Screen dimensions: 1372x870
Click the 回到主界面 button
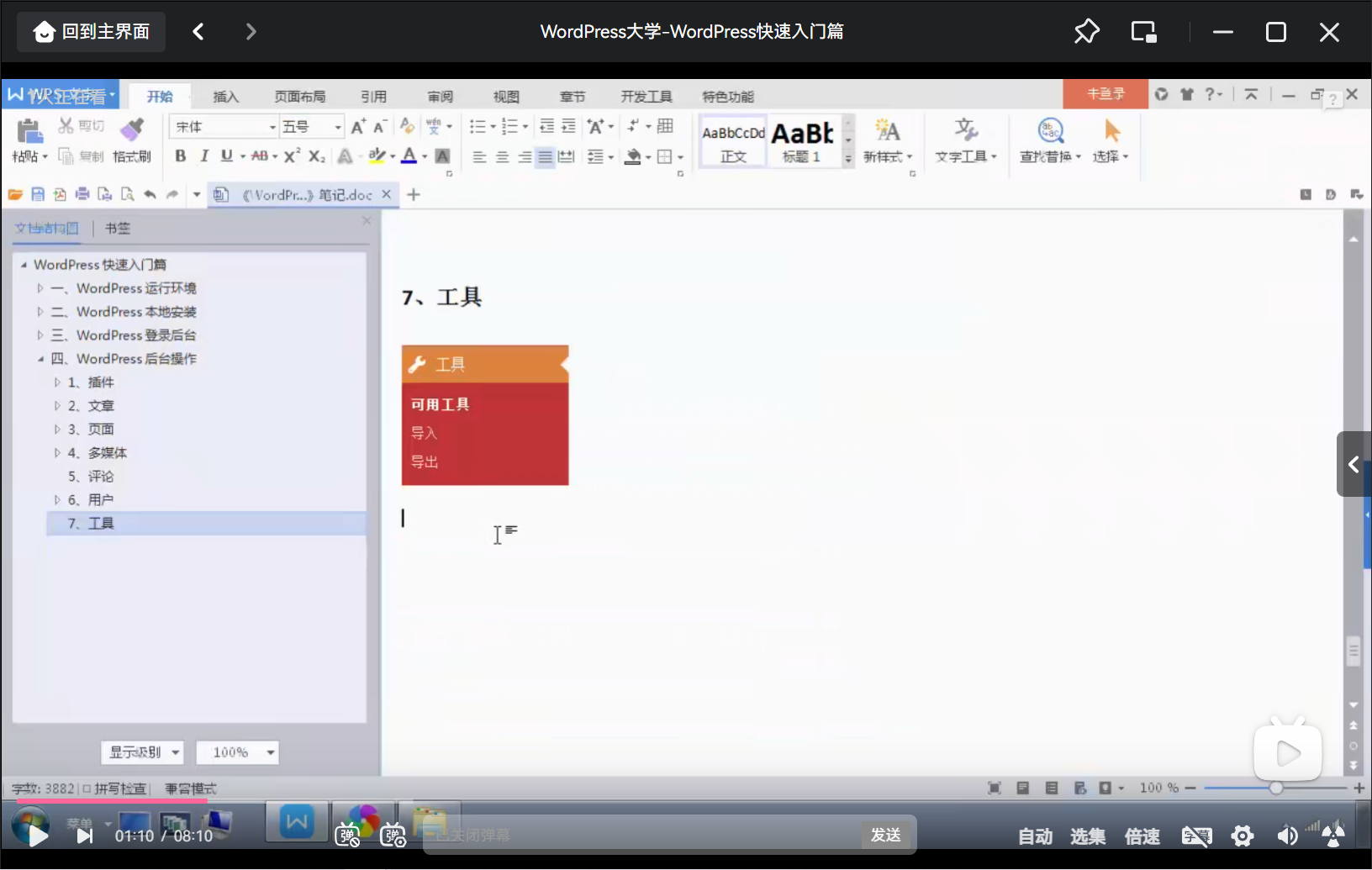[92, 32]
